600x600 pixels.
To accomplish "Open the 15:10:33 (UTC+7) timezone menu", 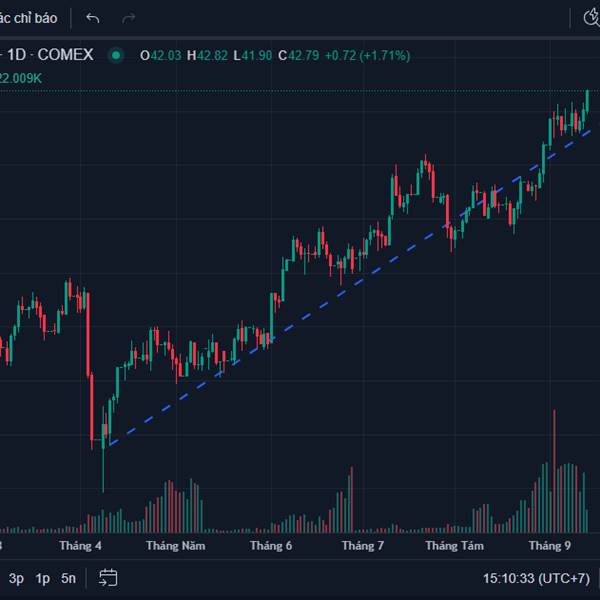I will click(x=536, y=578).
